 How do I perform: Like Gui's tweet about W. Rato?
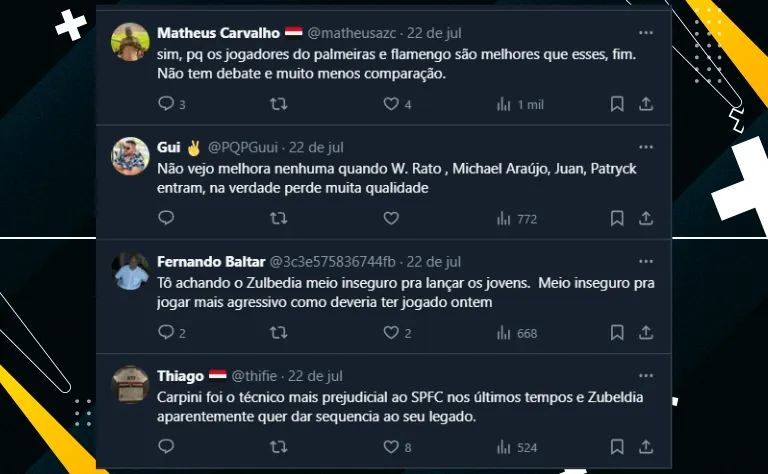point(391,218)
